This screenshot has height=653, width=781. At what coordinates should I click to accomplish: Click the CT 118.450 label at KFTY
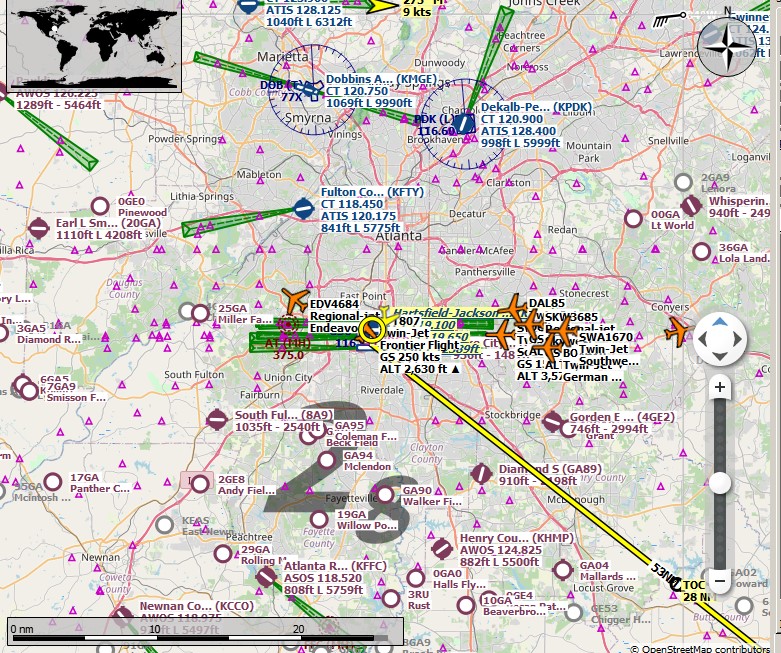tap(352, 204)
